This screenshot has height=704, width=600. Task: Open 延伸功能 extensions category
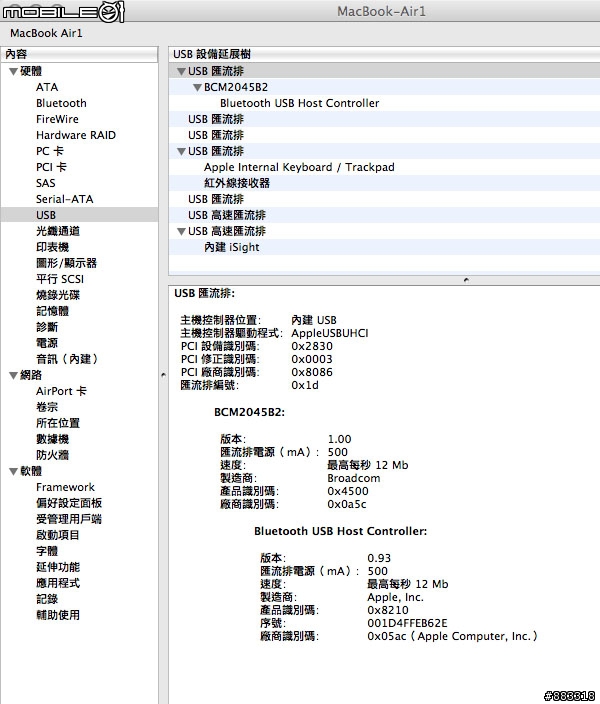58,567
